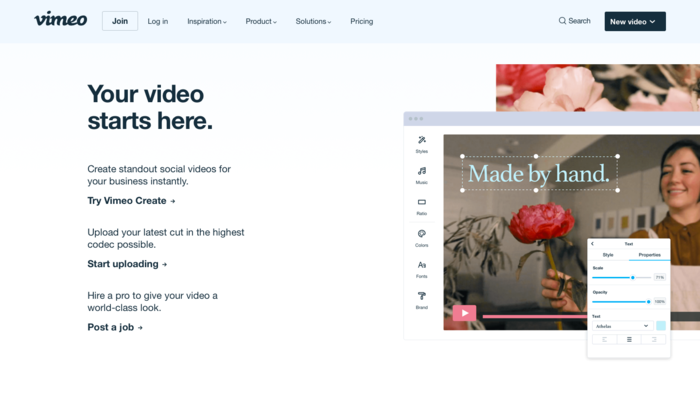
Task: Click the Opacity percentage value field
Action: click(660, 302)
